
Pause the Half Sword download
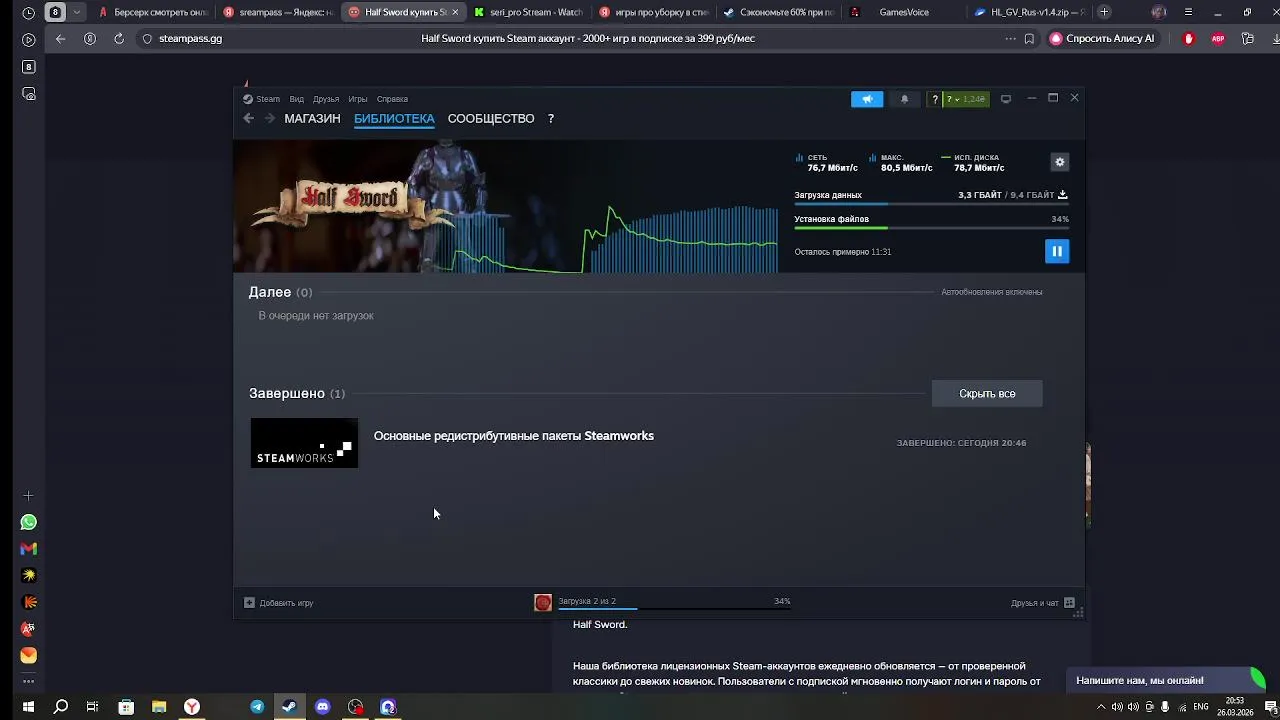[x=1057, y=251]
